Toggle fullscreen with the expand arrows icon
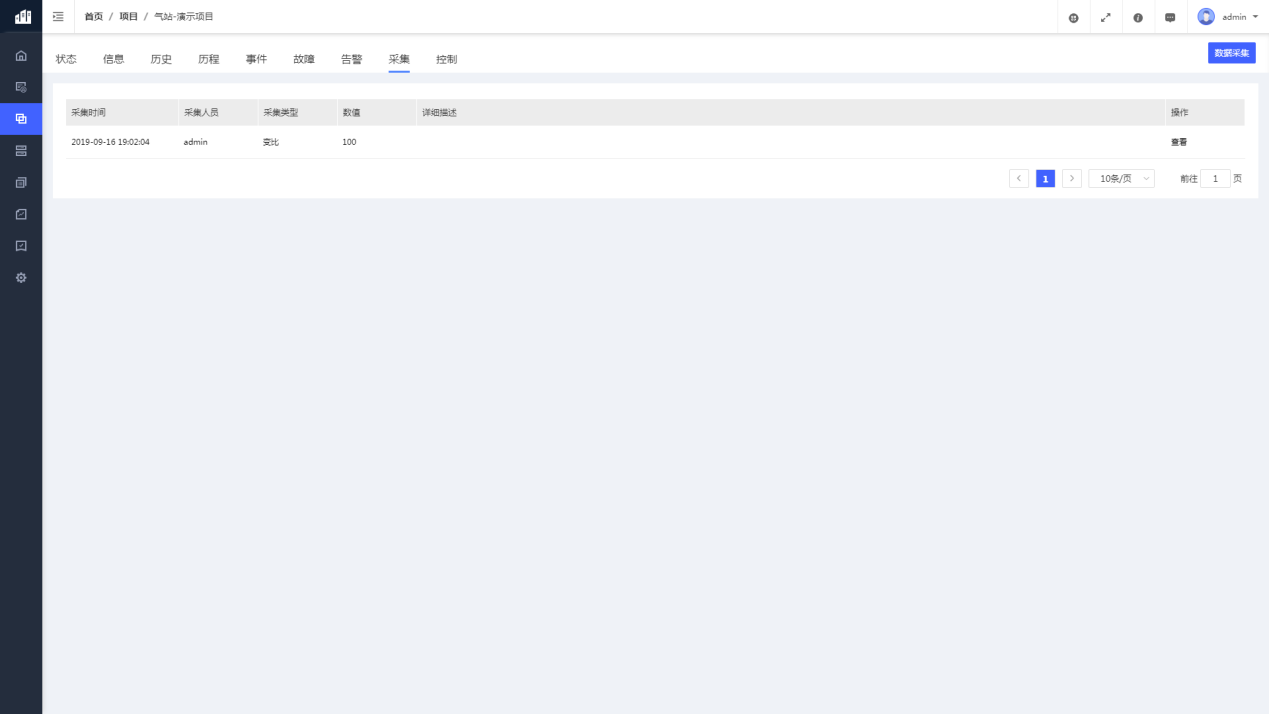1269x714 pixels. [1105, 17]
